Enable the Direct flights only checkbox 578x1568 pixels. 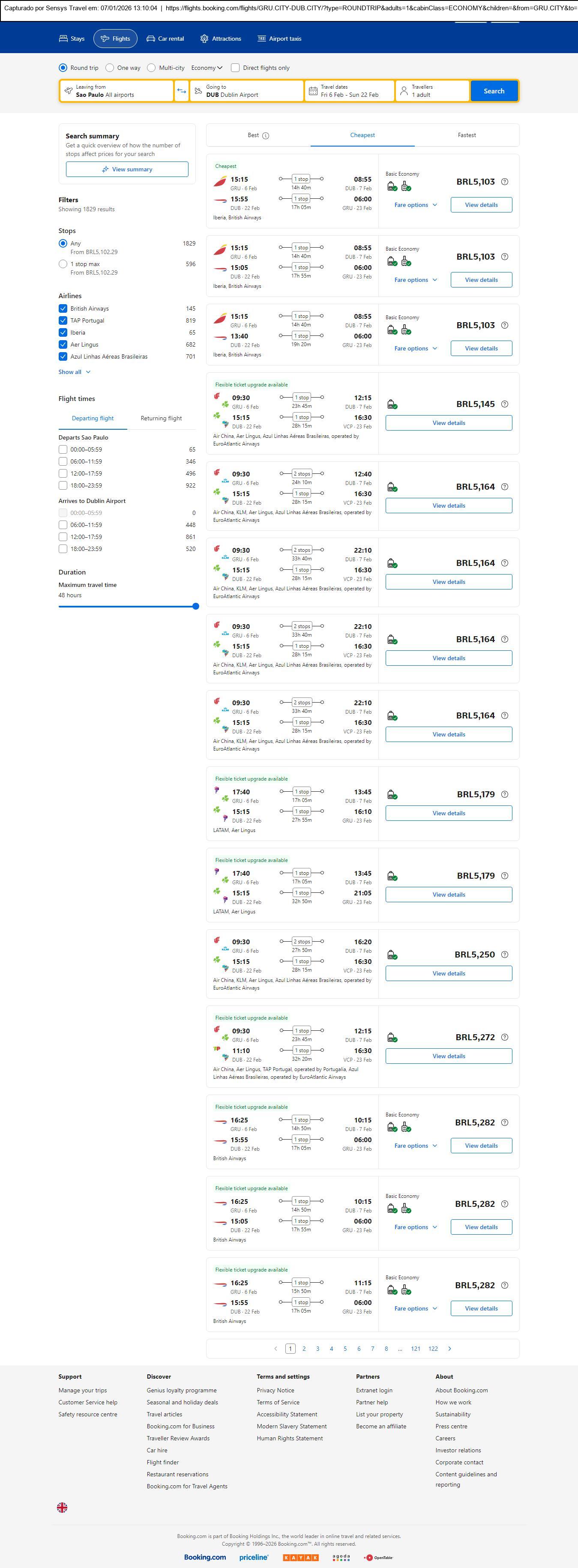pyautogui.click(x=235, y=68)
